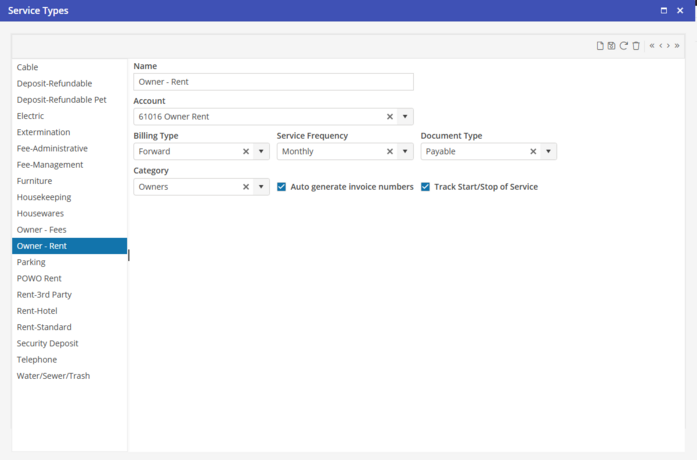697x460 pixels.
Task: Go to the next record
Action: (x=669, y=46)
